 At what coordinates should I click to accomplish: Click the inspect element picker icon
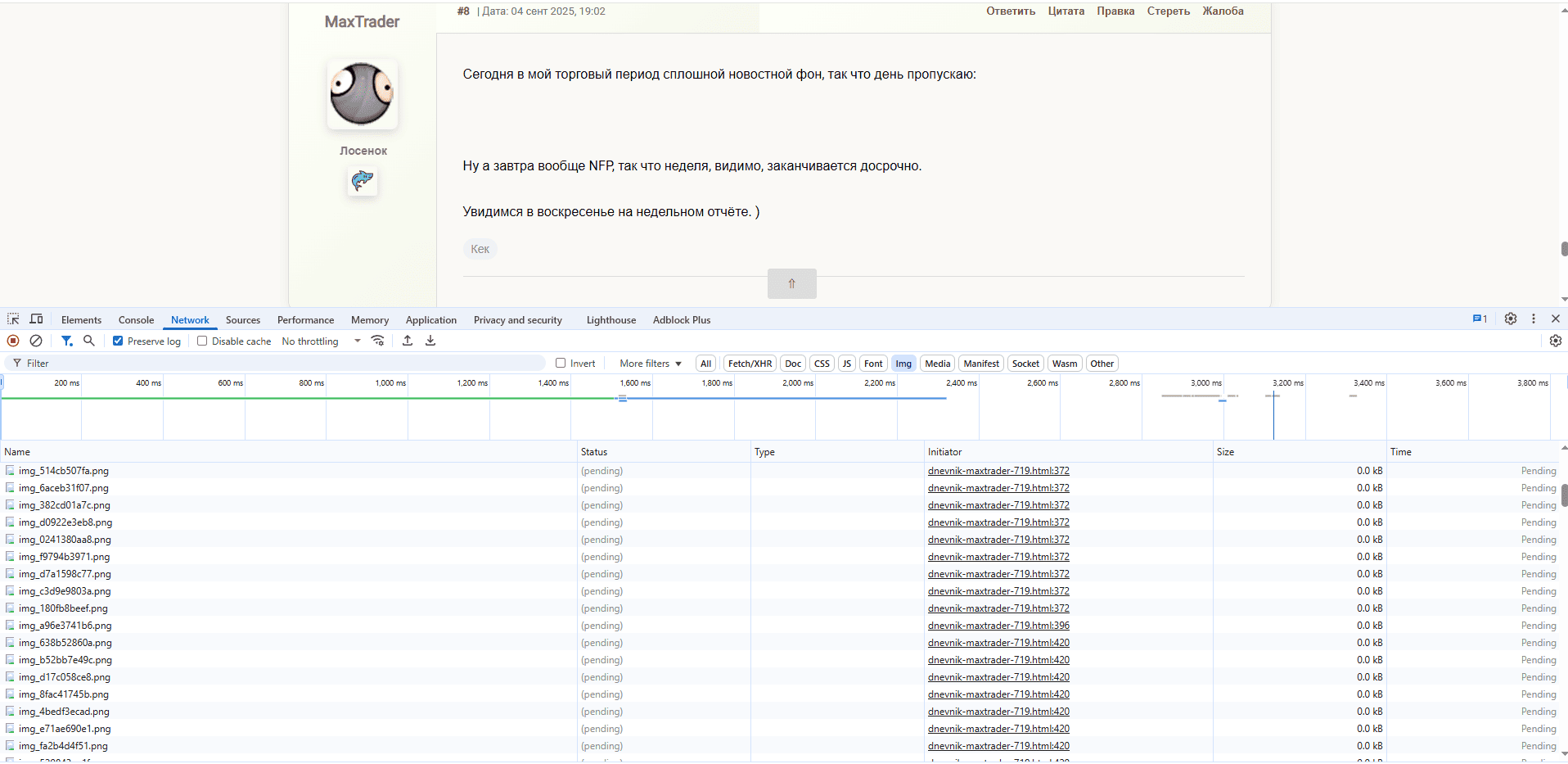click(x=13, y=319)
